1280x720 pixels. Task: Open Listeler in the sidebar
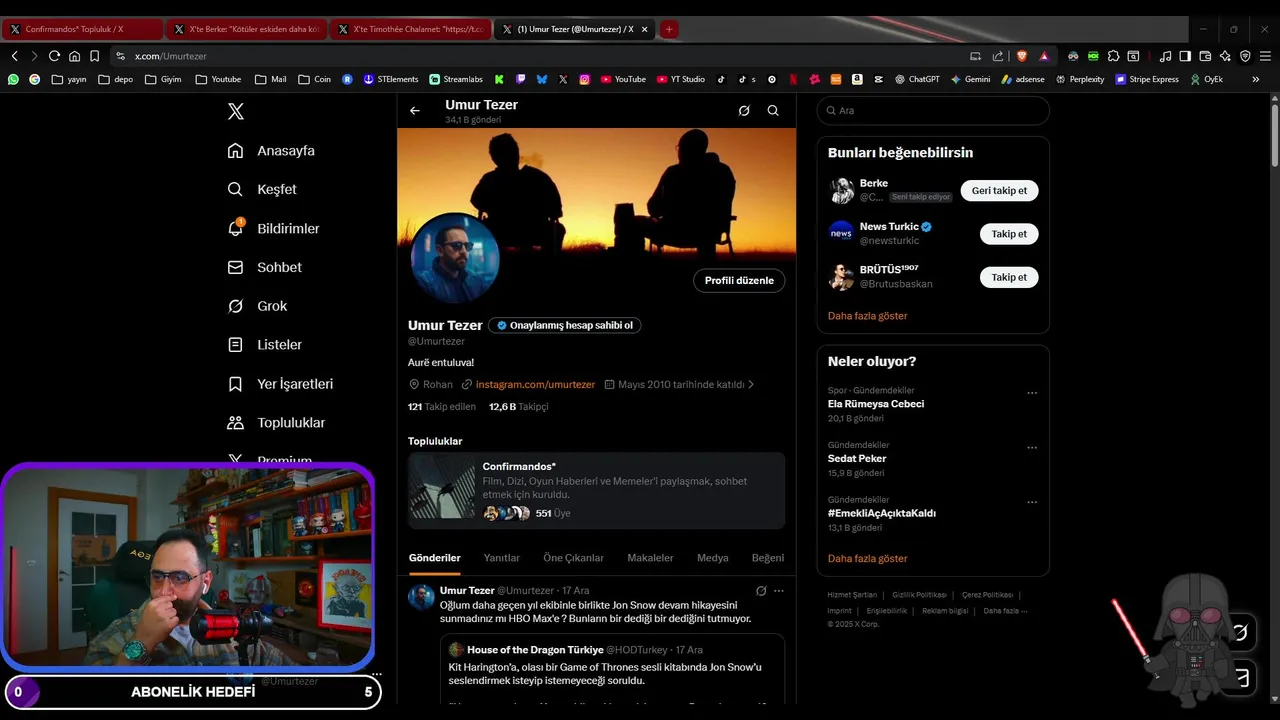[264, 344]
